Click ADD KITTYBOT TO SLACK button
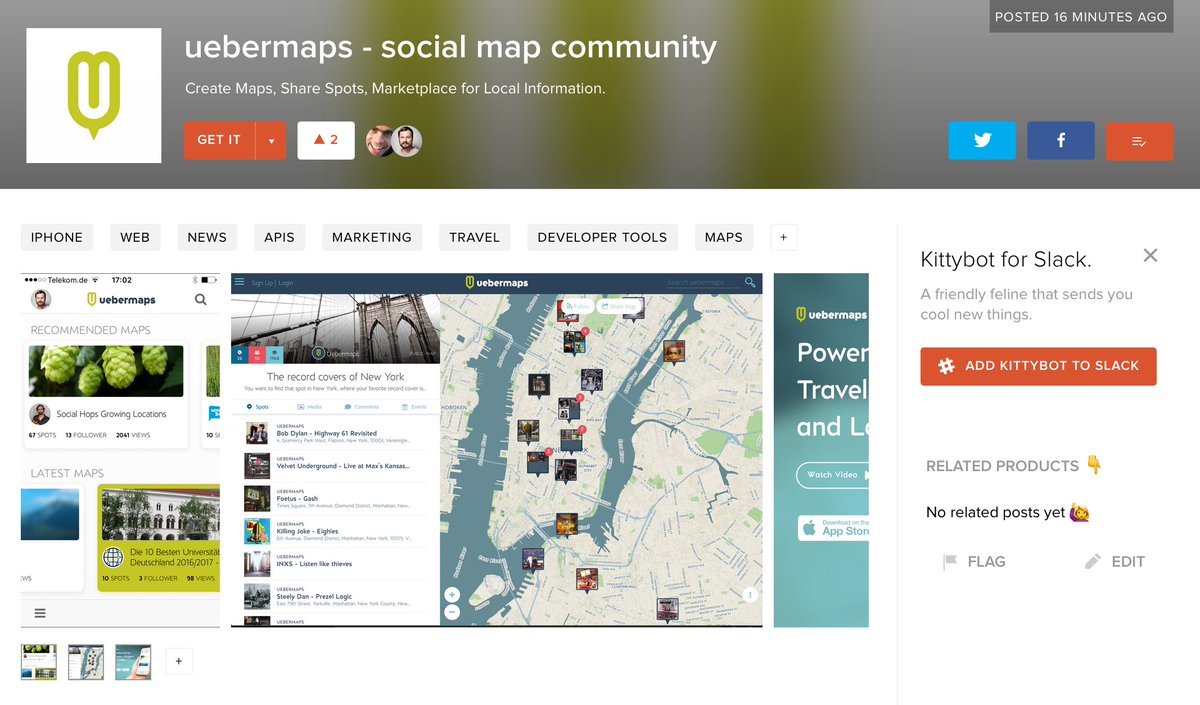The height and width of the screenshot is (705, 1200). (x=1038, y=366)
